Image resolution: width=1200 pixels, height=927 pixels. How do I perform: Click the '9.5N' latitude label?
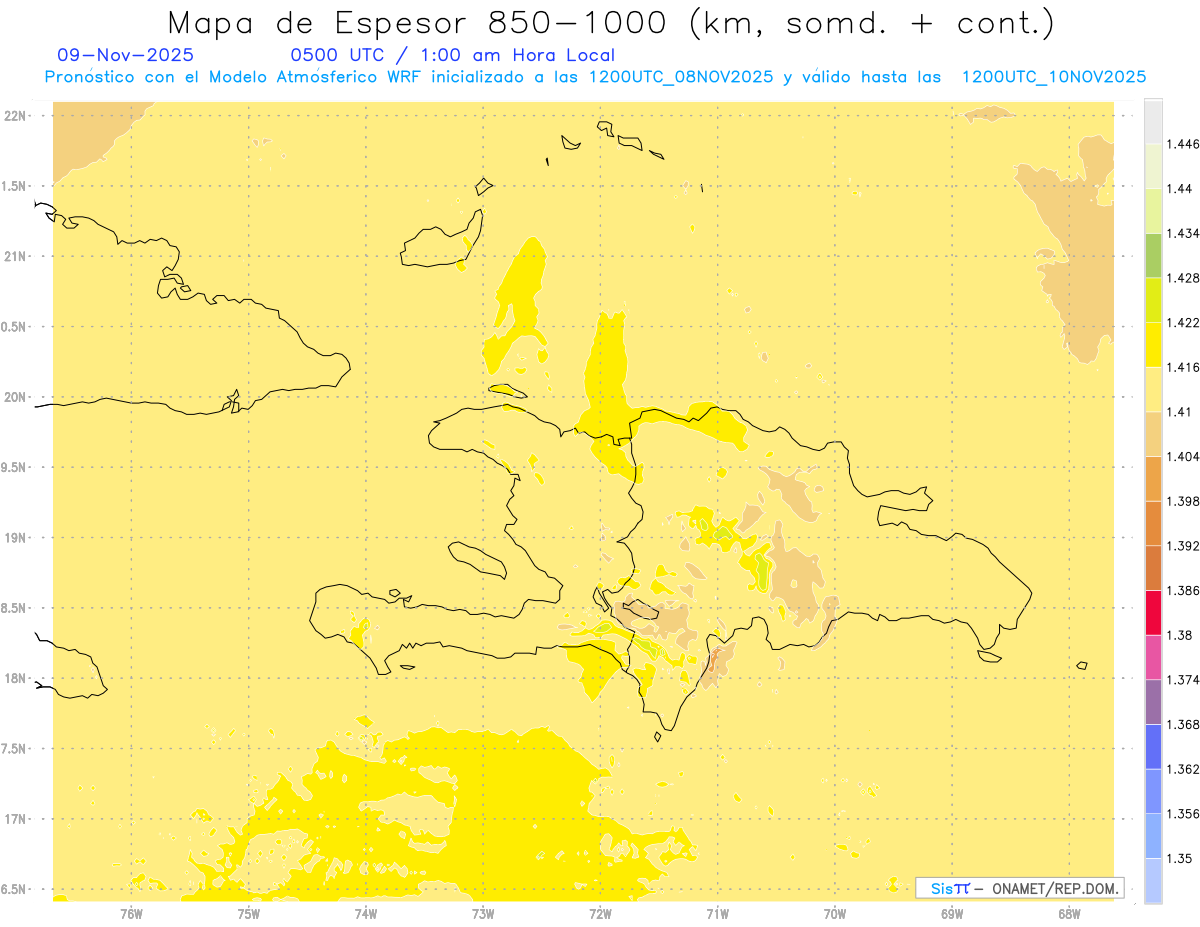14,468
